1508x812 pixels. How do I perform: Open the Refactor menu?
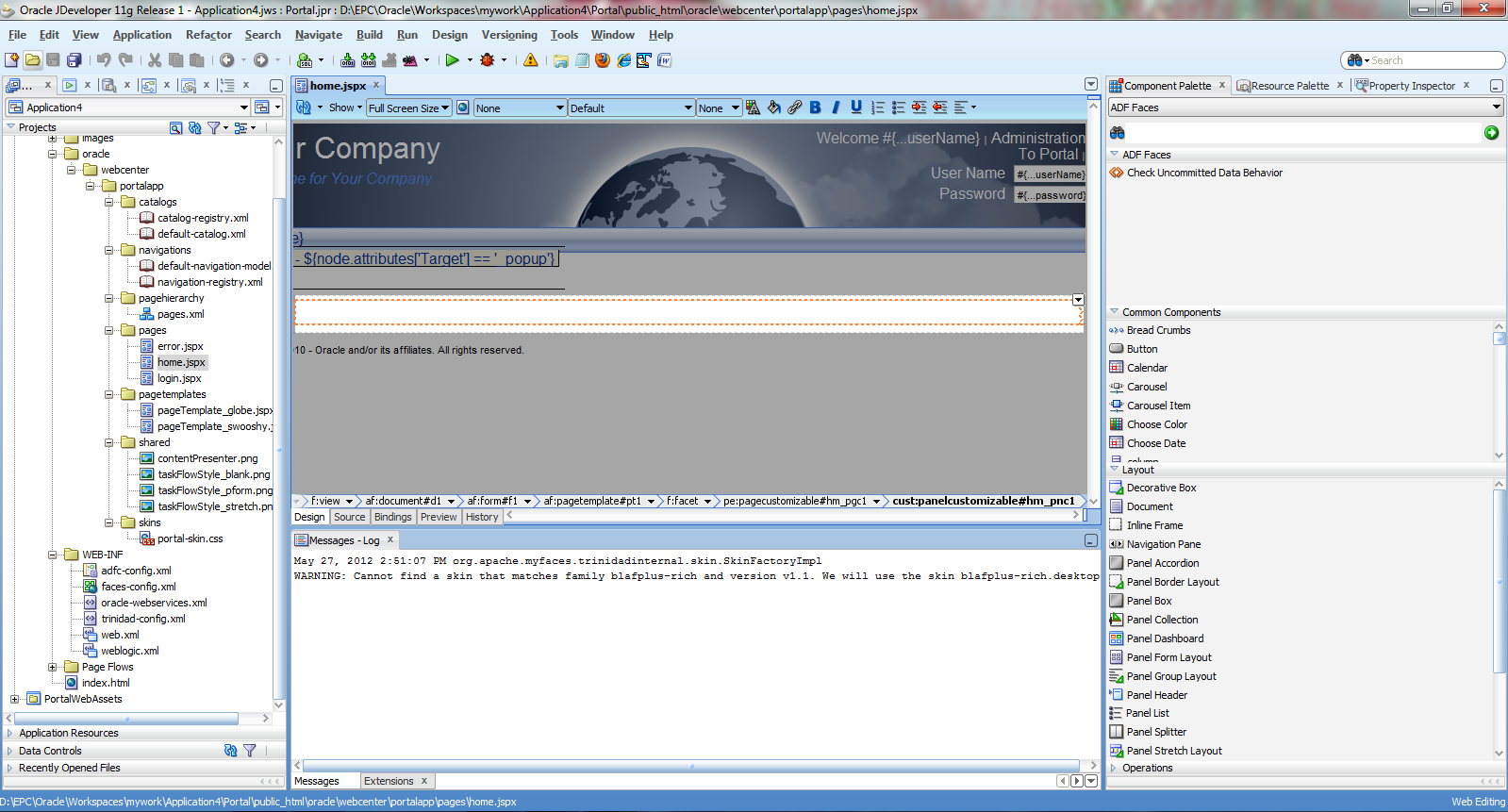point(208,35)
